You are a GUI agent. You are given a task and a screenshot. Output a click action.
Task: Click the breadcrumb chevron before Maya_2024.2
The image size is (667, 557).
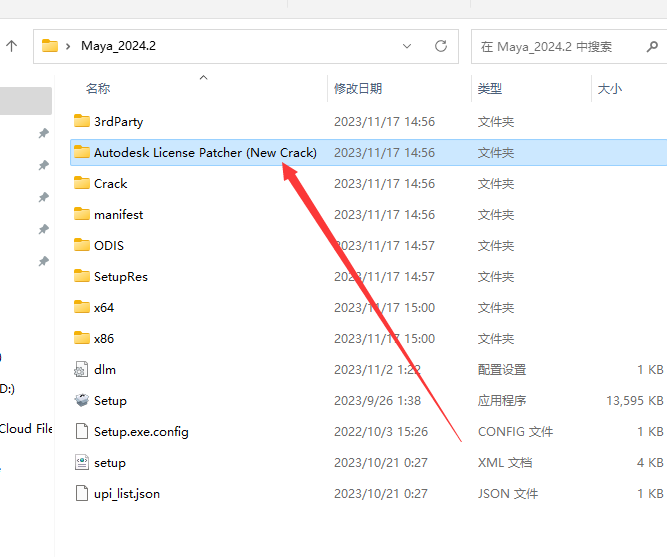(68, 46)
